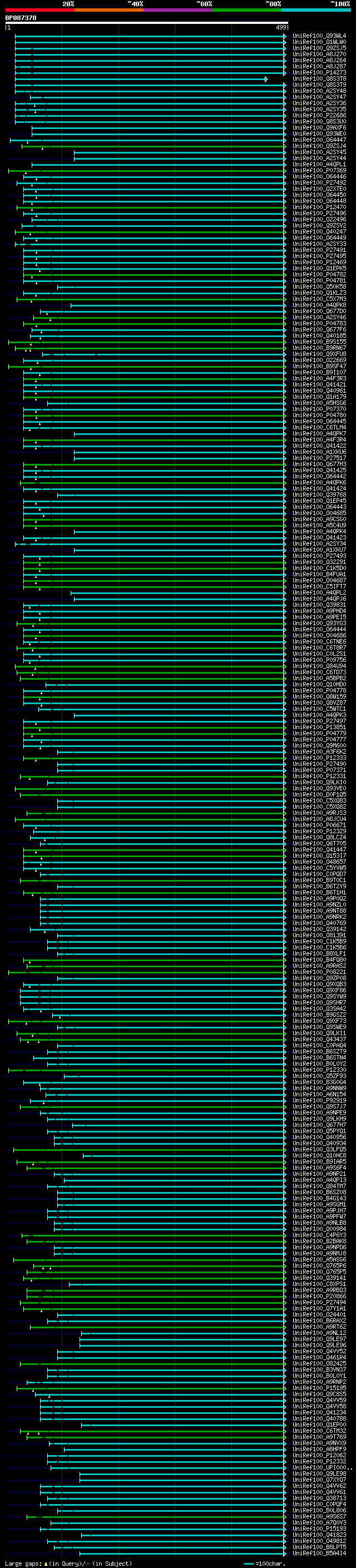Select the UniRef100_A8JCU4 label
The image size is (356, 1568).
(319, 819)
